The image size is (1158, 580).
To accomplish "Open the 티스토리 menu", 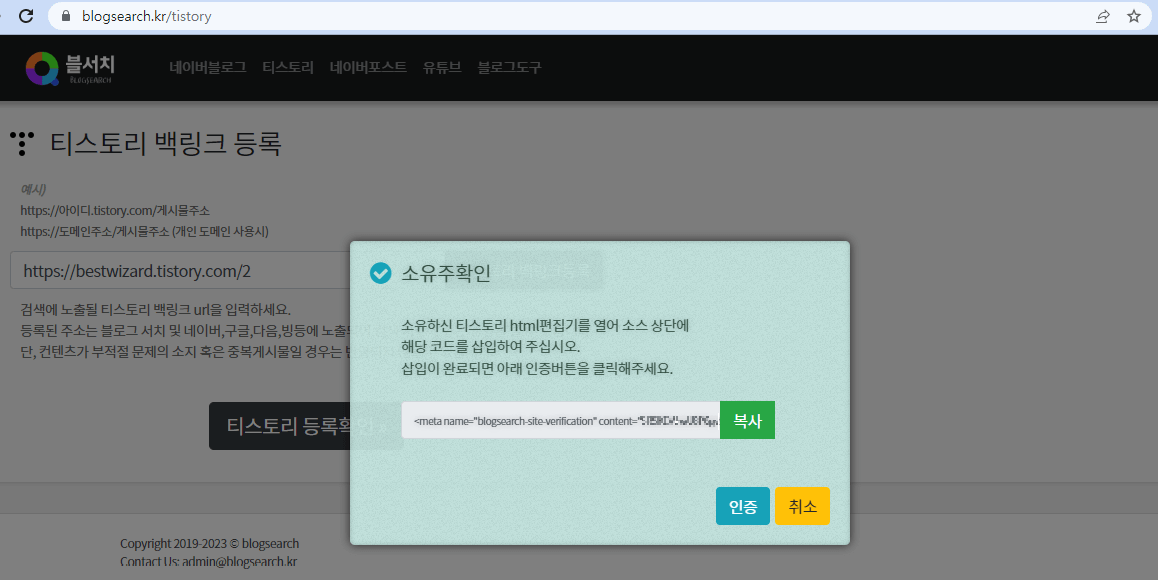I will click(288, 67).
